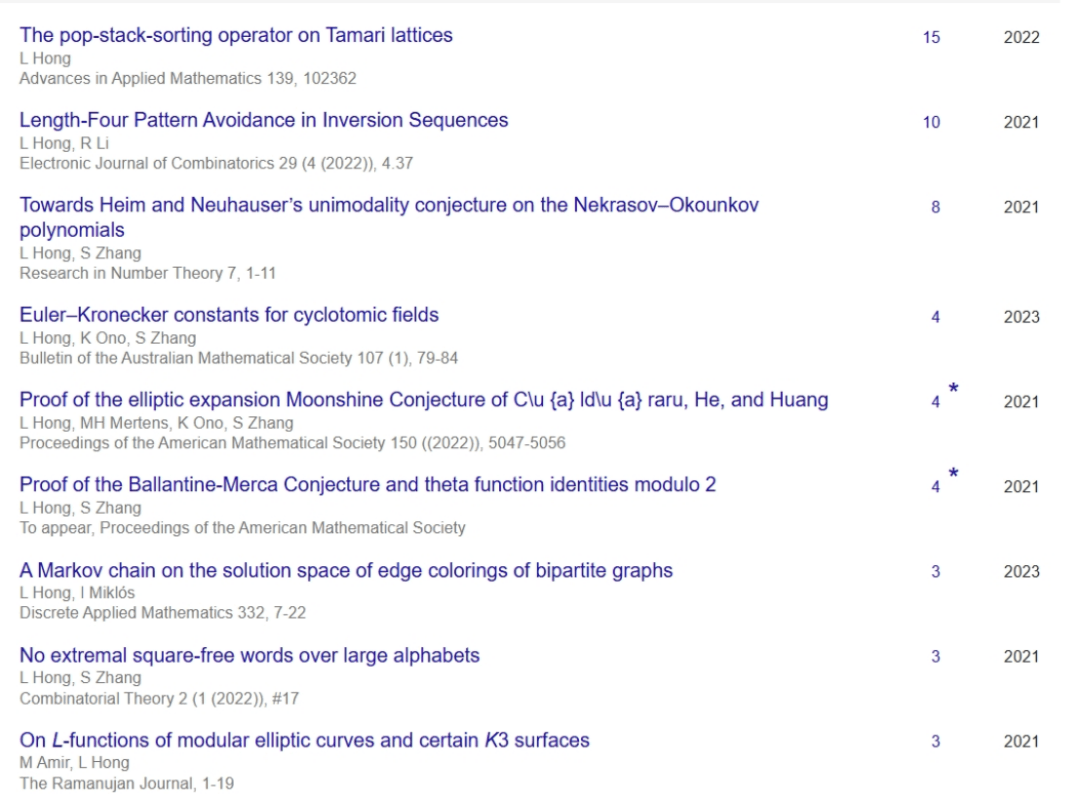View the 10 citations of the Inversion Sequences paper
Image resolution: width=1080 pixels, height=801 pixels.
(931, 123)
